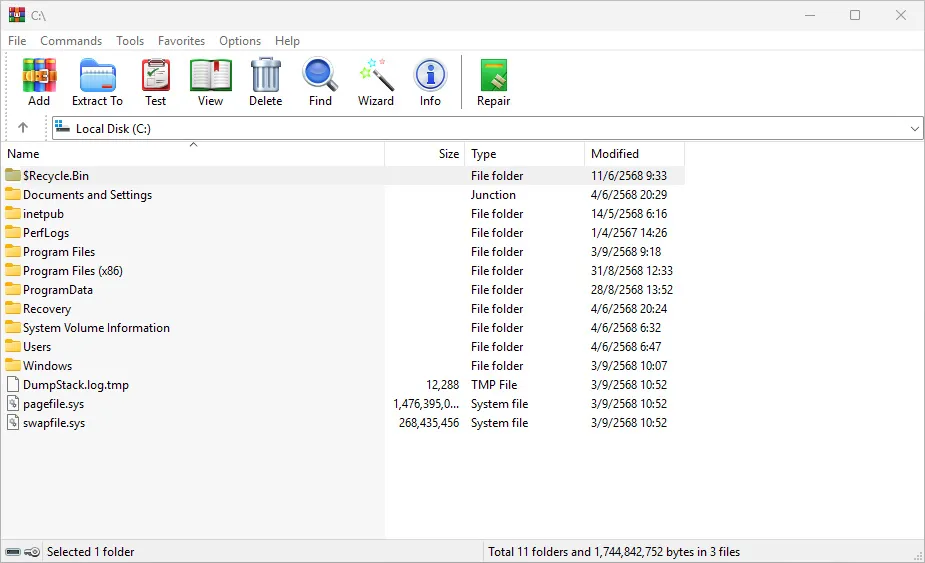The width and height of the screenshot is (925, 563).
Task: Expand the Local Disk (C:) path dropdown arrow
Action: pos(914,129)
